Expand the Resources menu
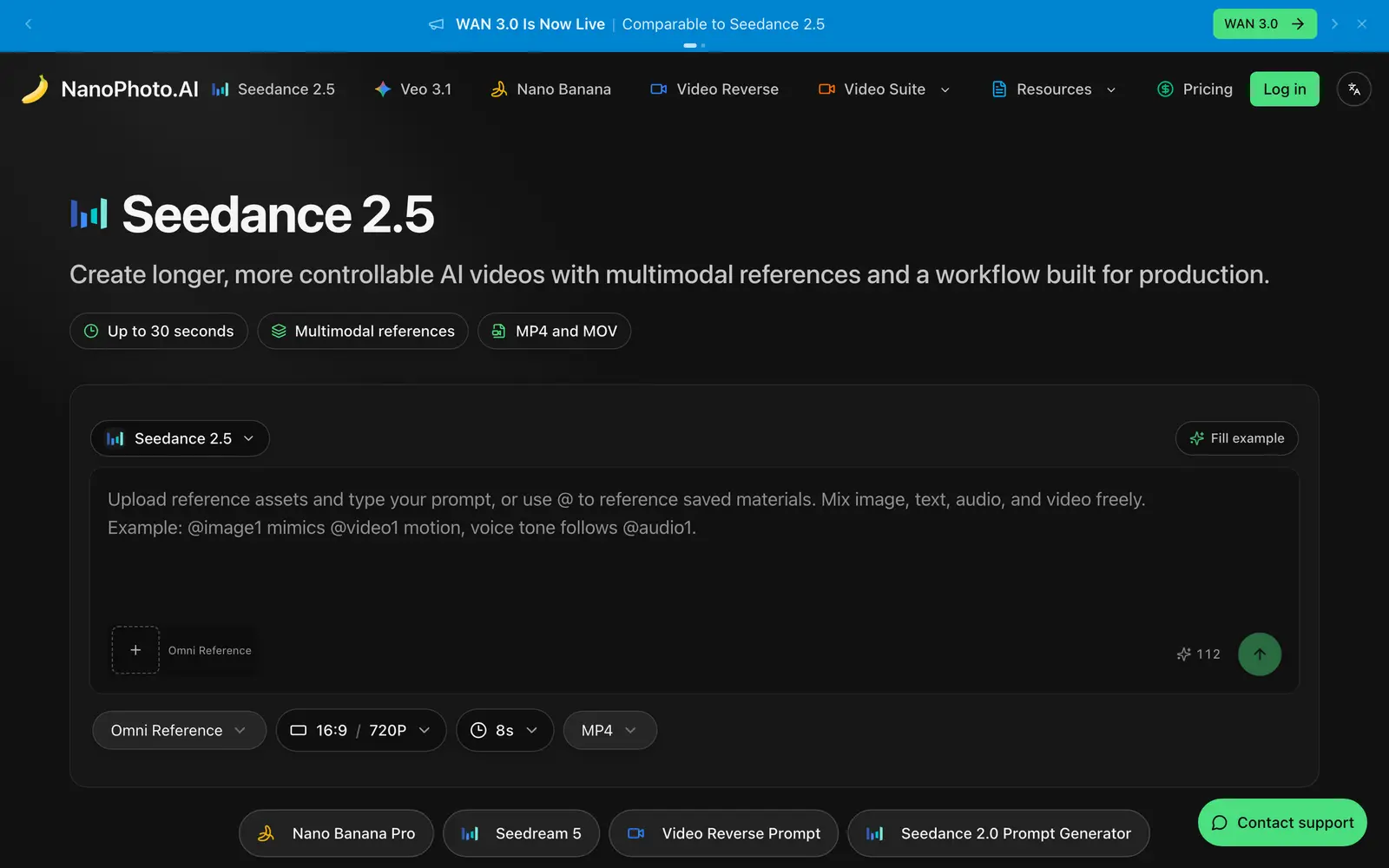This screenshot has width=1389, height=868. (1054, 89)
